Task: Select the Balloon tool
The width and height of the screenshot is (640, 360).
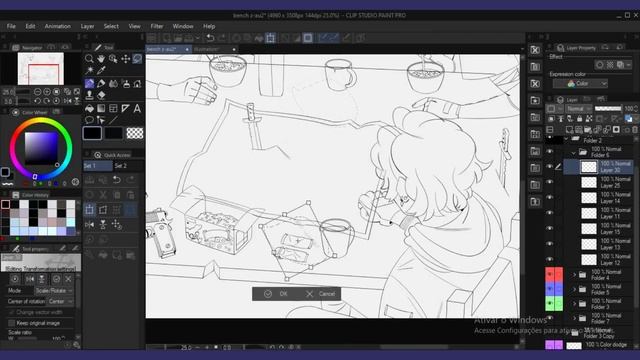Action: coord(89,120)
